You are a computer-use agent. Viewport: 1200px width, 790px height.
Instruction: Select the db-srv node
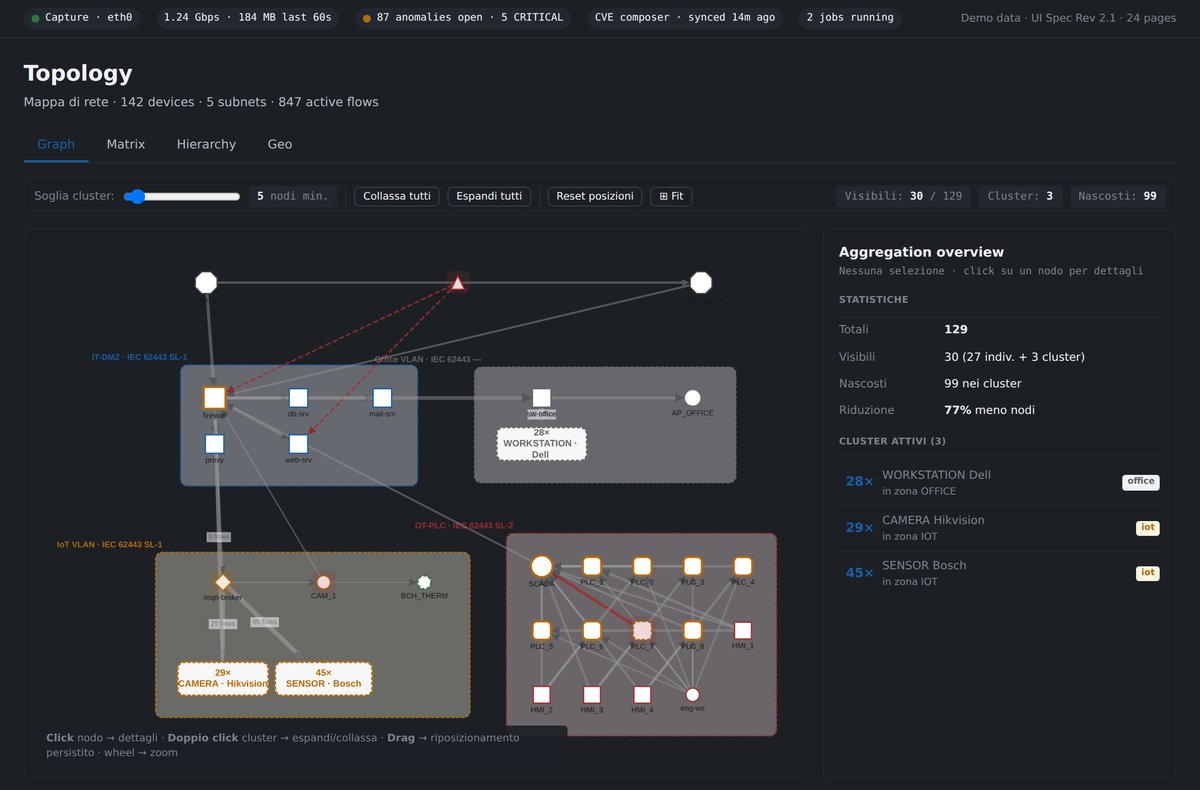[x=298, y=398]
